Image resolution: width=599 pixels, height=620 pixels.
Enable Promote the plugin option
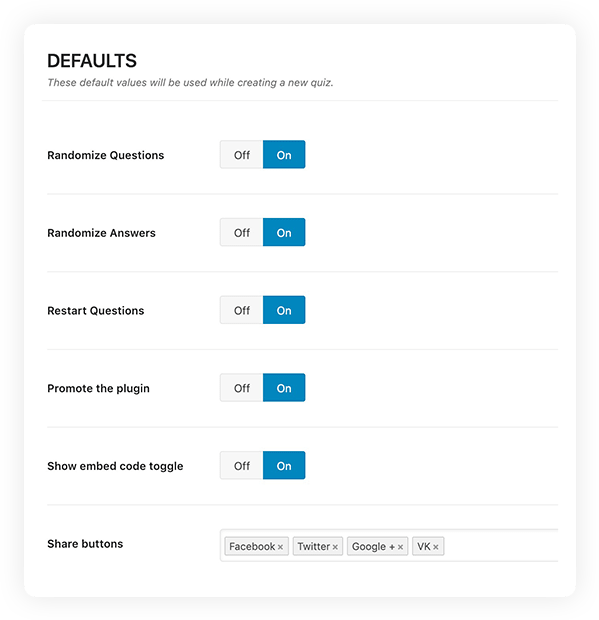[x=284, y=388]
